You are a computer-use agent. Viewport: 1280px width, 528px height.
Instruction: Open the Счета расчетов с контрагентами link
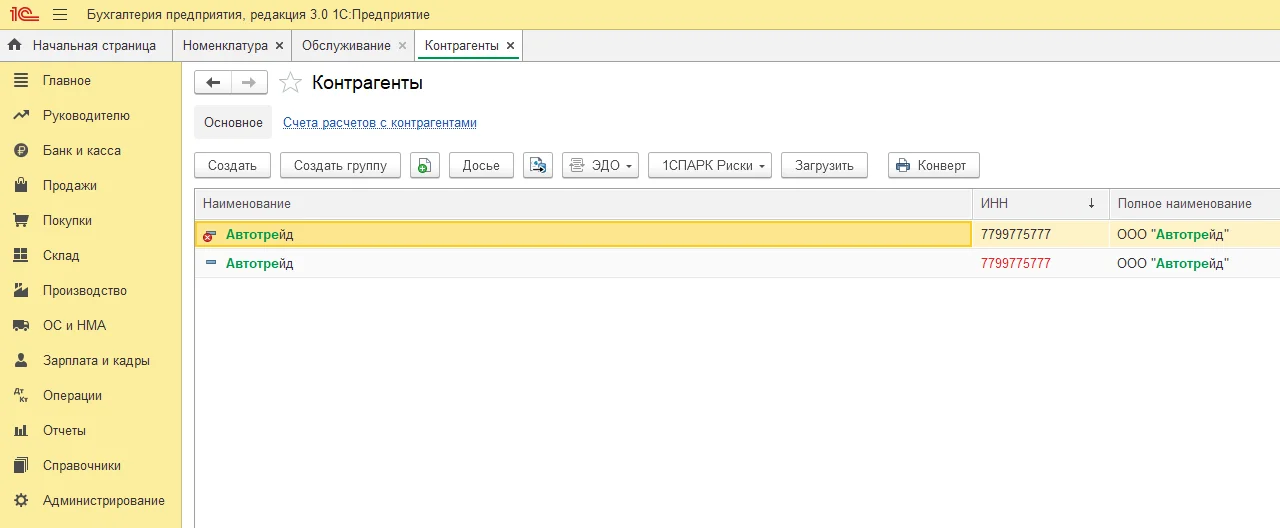(380, 122)
